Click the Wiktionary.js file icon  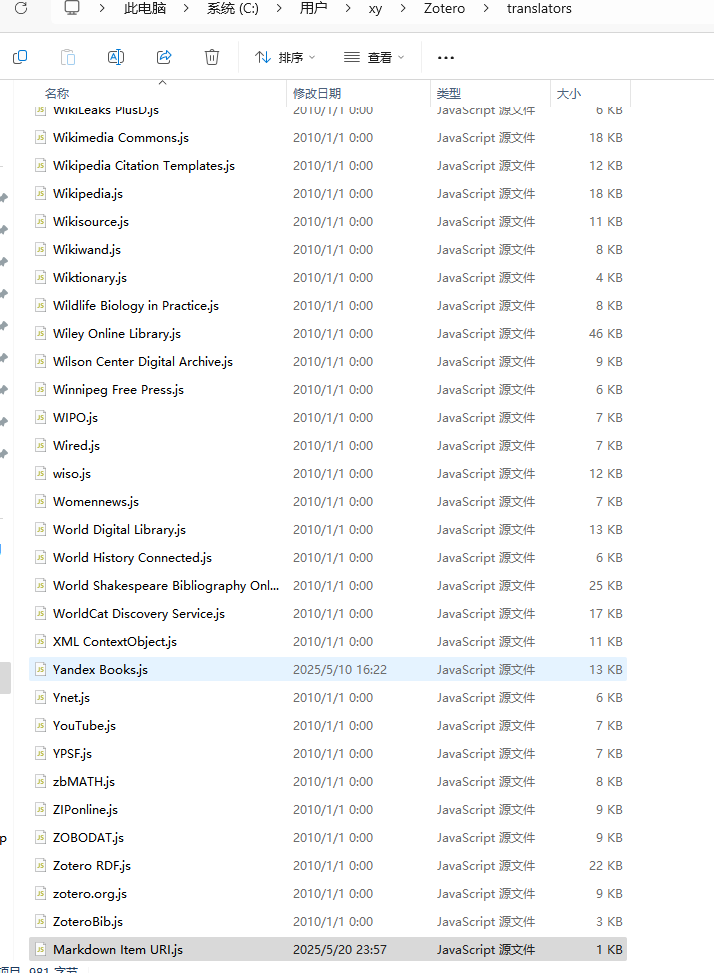point(40,277)
